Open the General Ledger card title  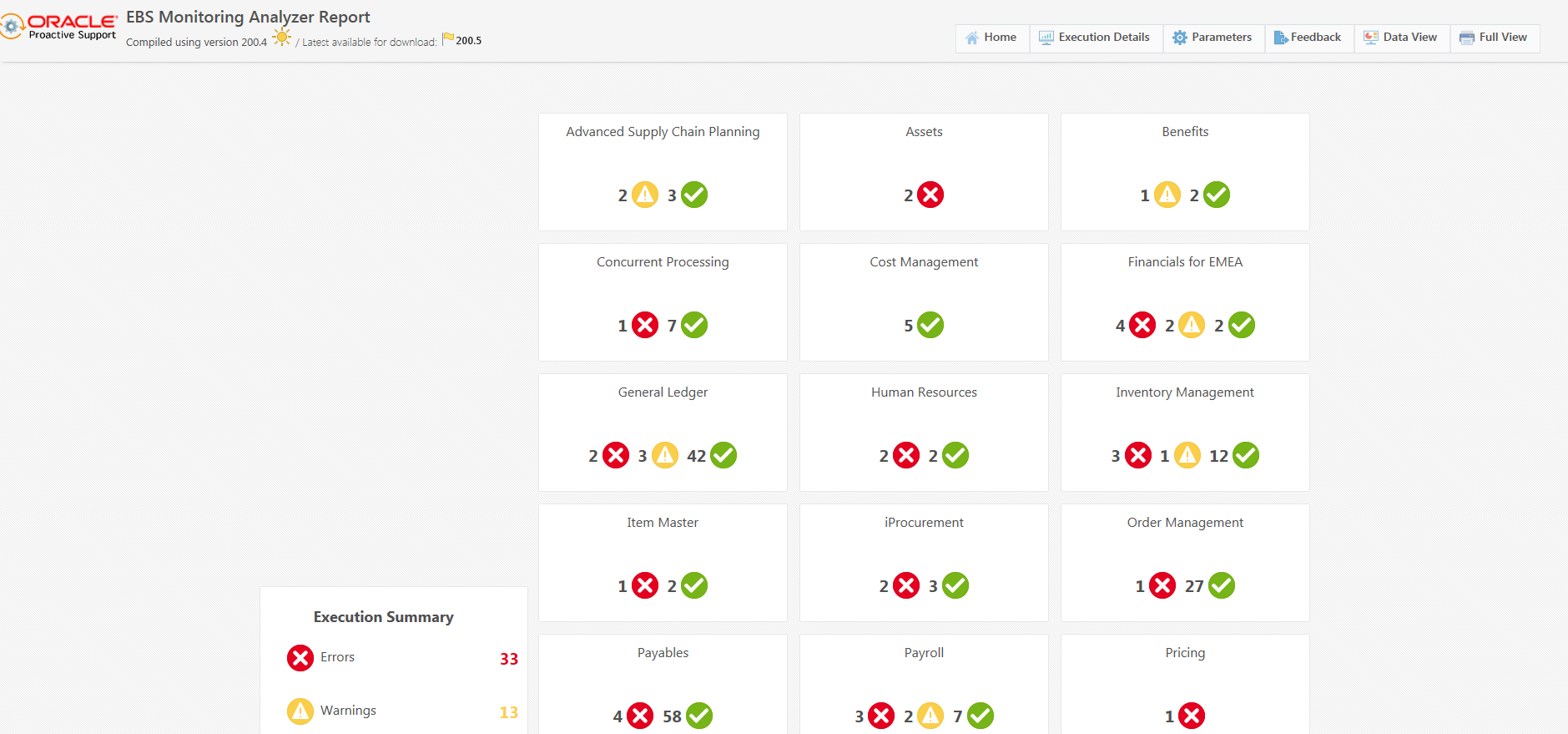663,392
